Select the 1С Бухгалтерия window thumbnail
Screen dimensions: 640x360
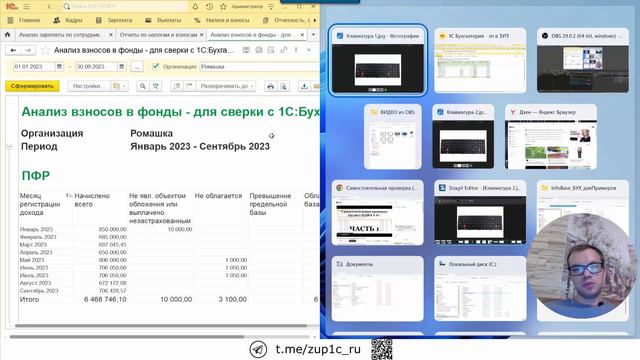[480, 60]
